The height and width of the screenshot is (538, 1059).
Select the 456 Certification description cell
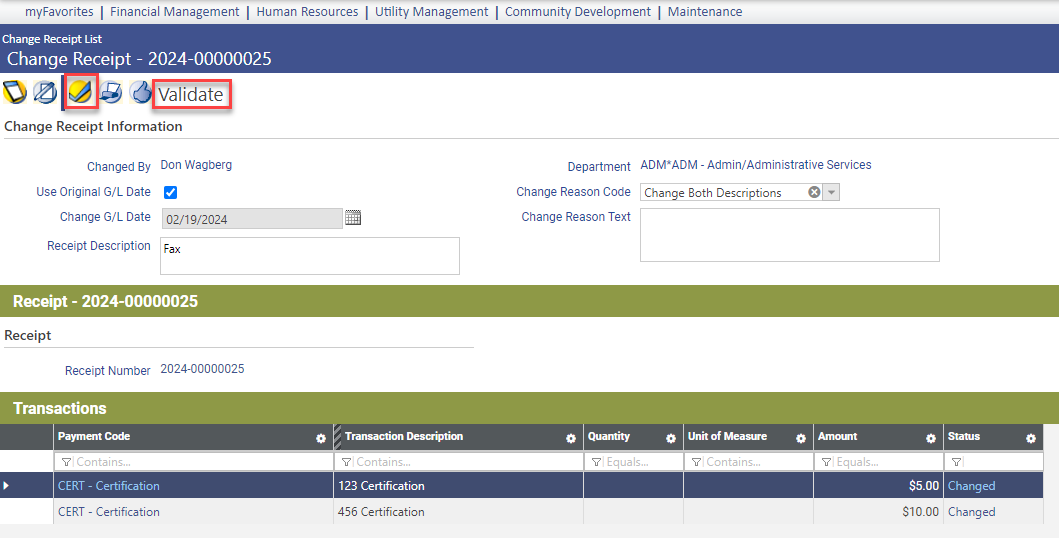(459, 512)
